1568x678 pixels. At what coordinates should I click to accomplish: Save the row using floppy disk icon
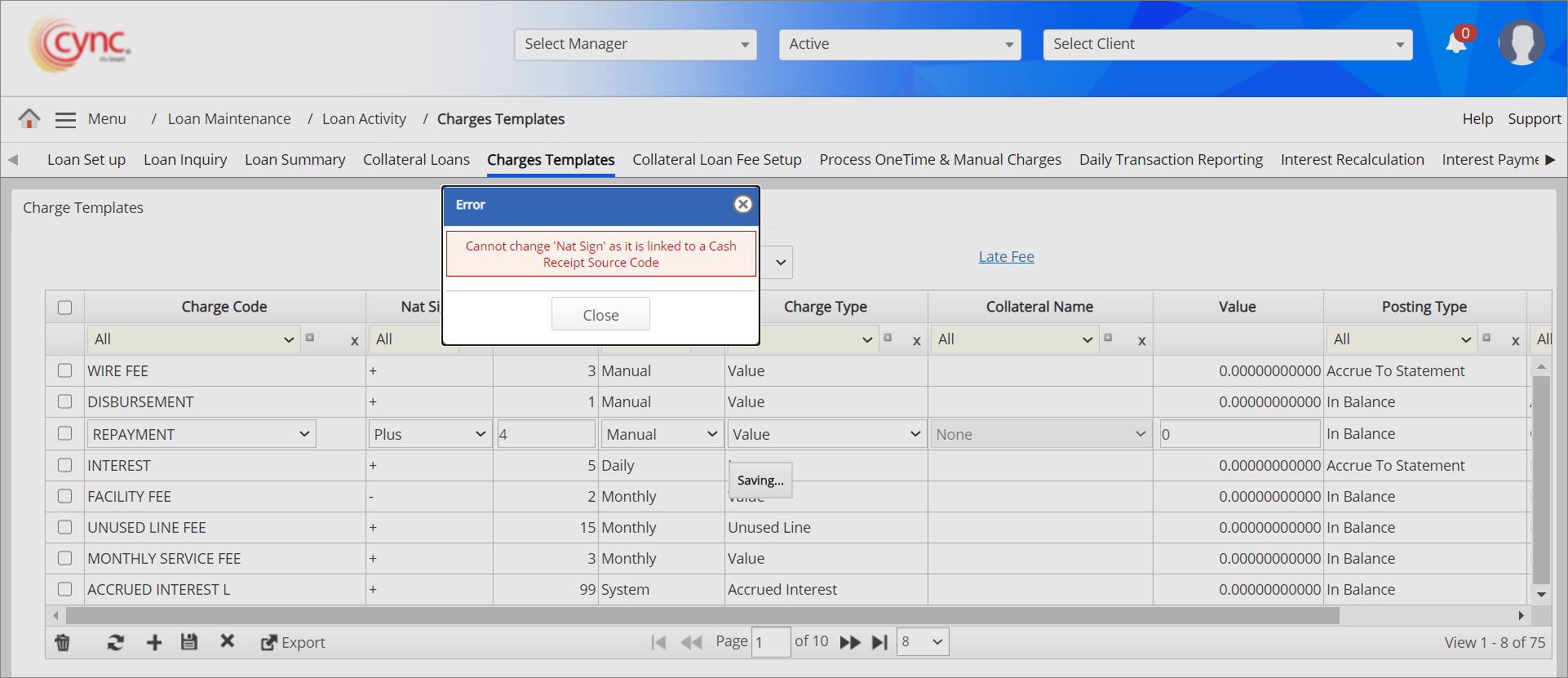click(189, 642)
